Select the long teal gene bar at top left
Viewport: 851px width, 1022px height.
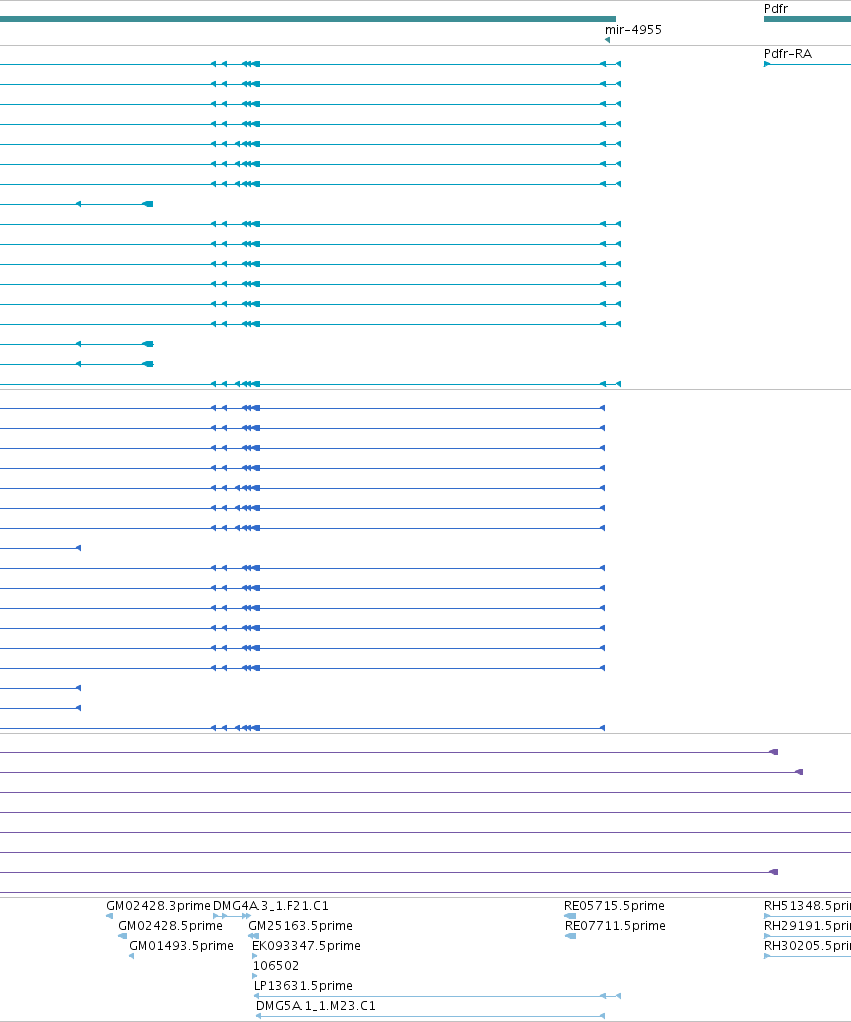(308, 19)
